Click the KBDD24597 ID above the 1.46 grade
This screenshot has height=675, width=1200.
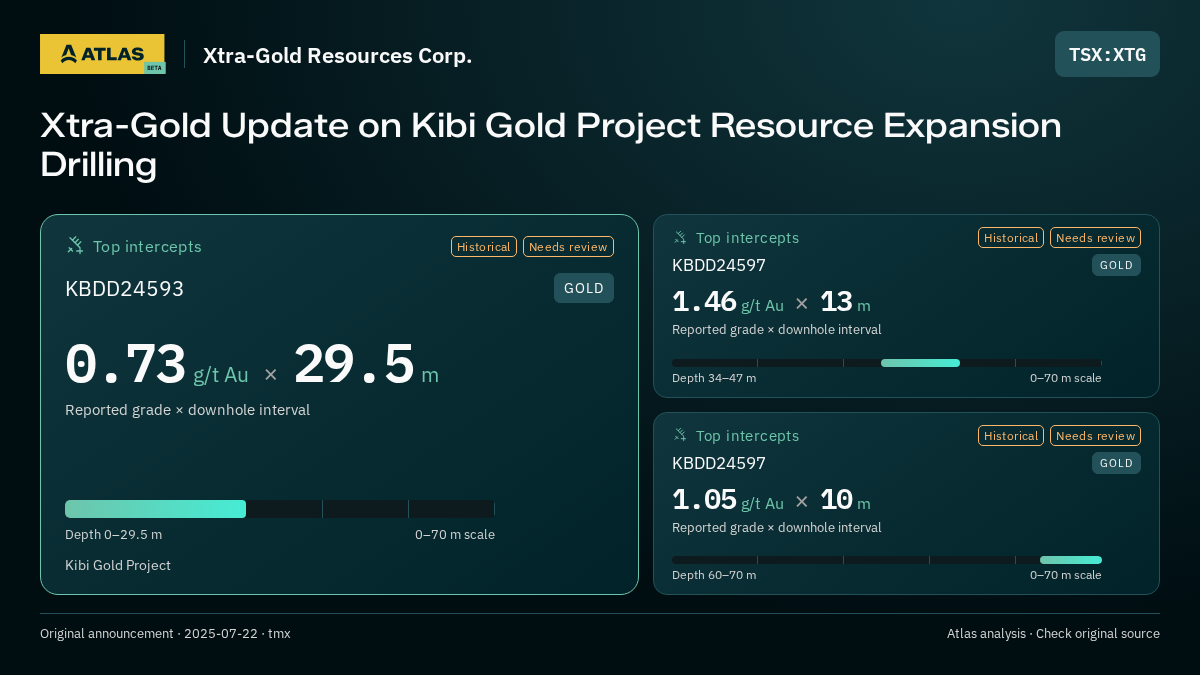pos(719,266)
